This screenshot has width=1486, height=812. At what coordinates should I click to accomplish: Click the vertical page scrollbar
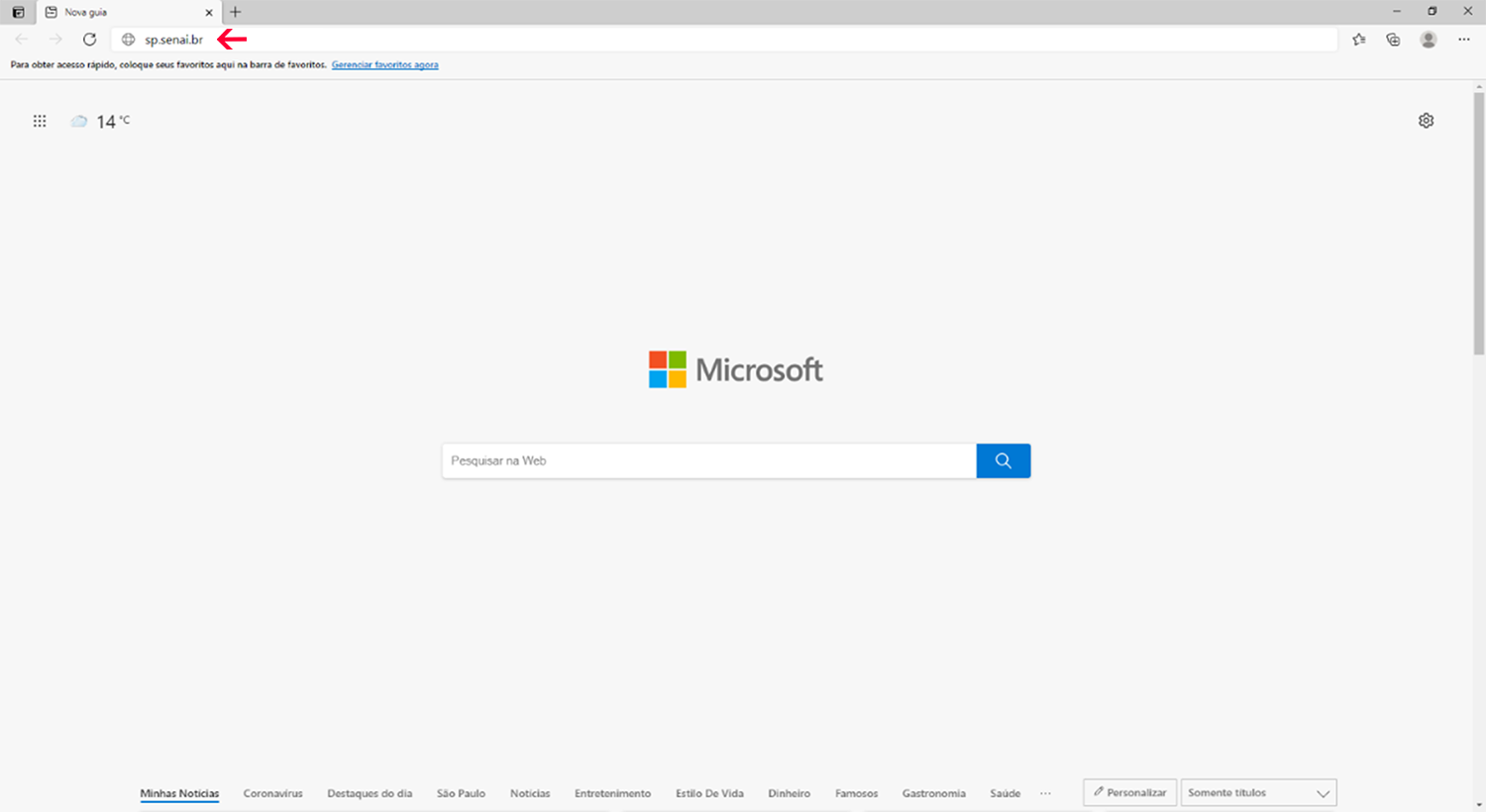pos(1479,223)
